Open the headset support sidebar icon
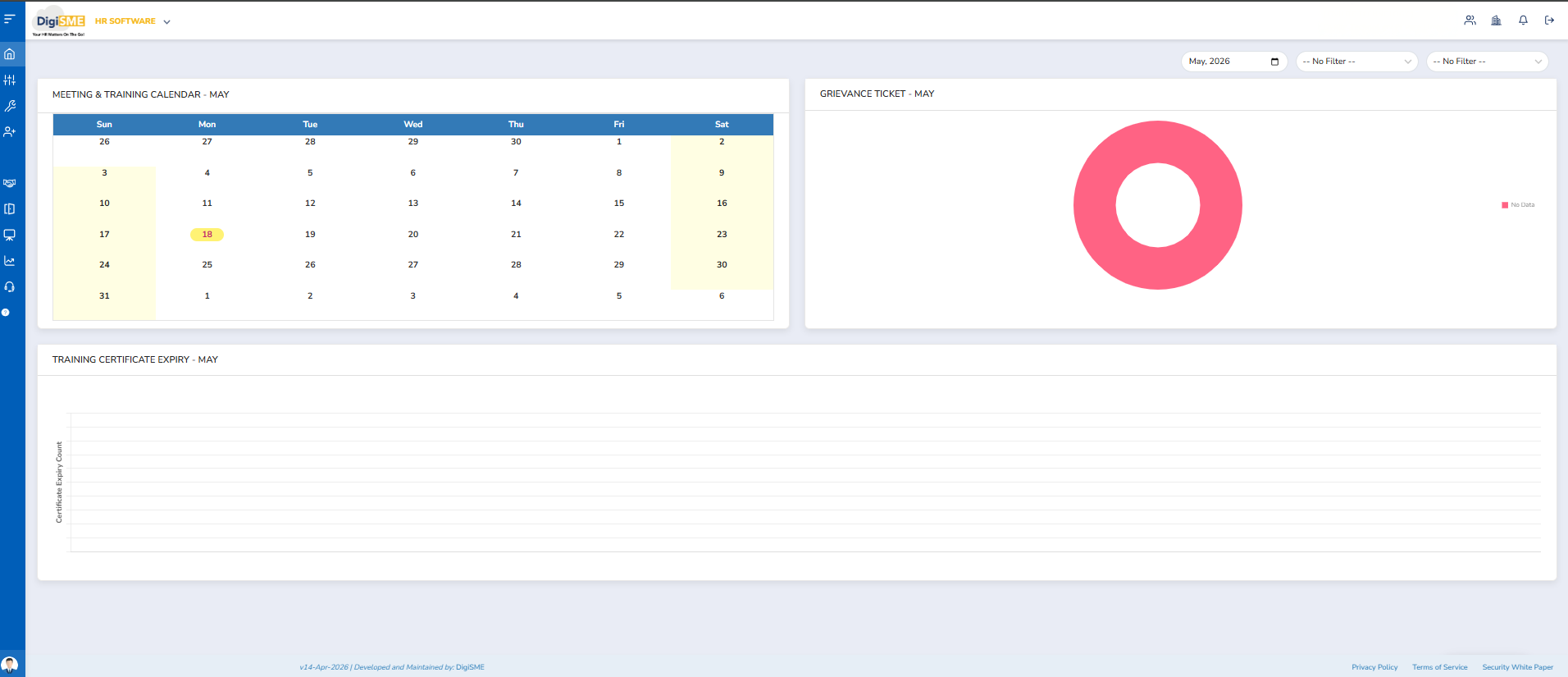Viewport: 1568px width, 677px height. point(10,286)
